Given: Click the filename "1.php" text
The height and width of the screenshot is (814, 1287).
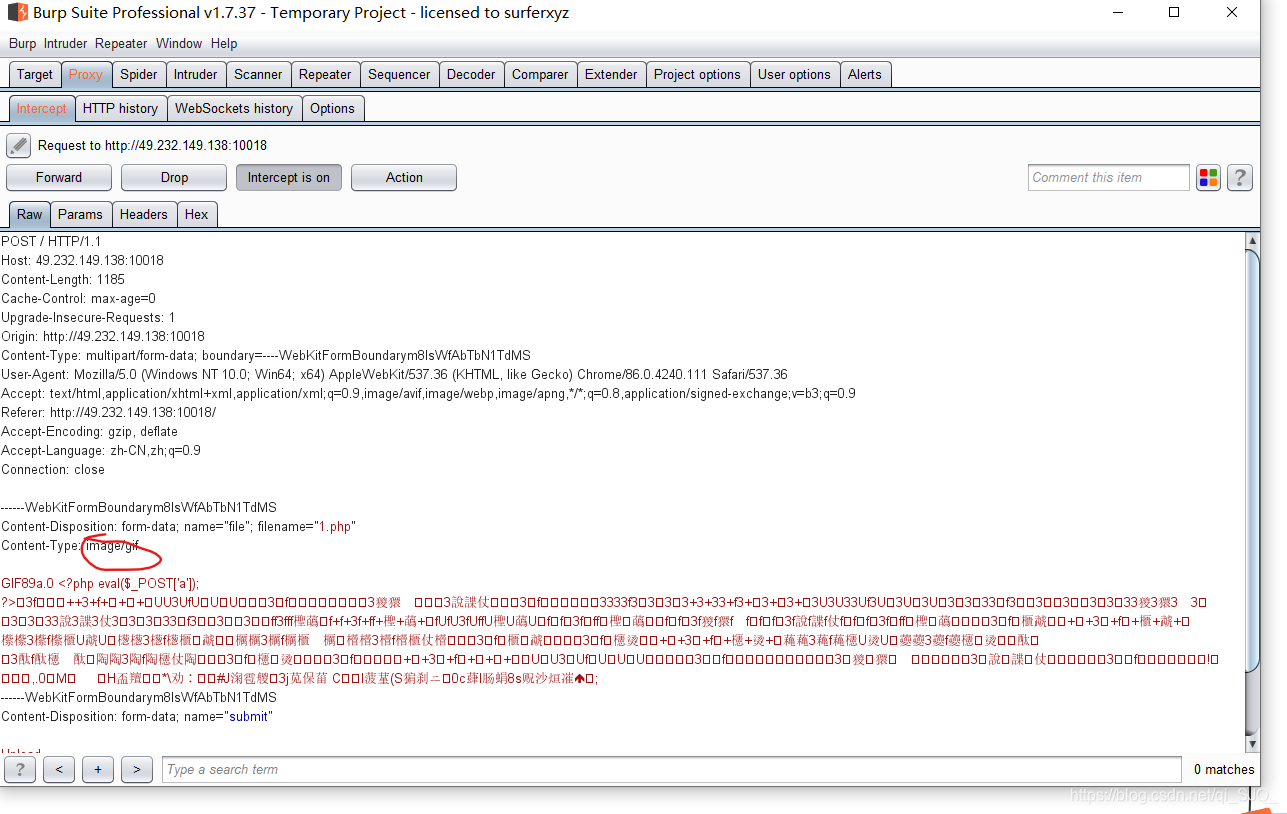Looking at the screenshot, I should pyautogui.click(x=335, y=526).
